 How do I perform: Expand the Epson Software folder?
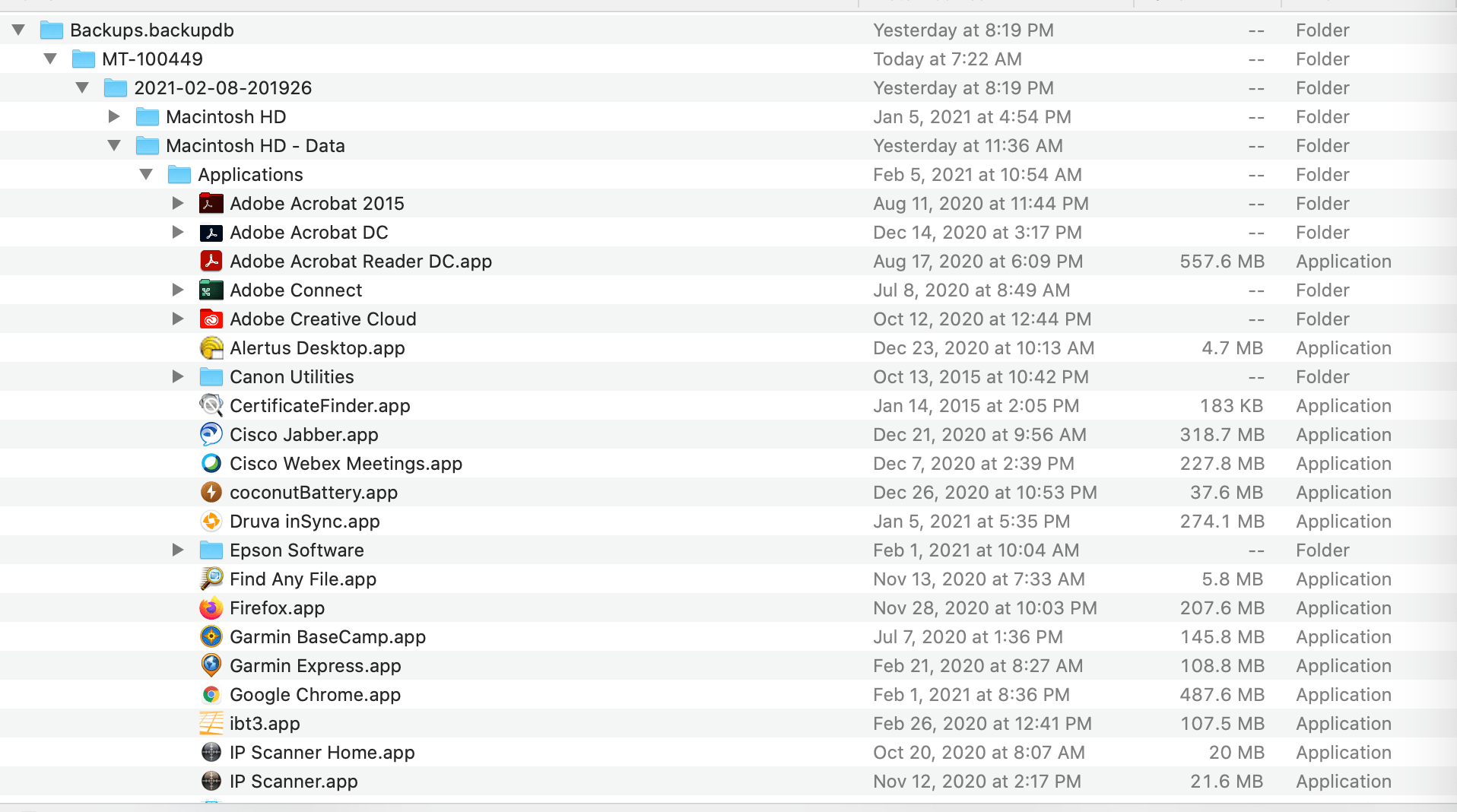pos(177,550)
